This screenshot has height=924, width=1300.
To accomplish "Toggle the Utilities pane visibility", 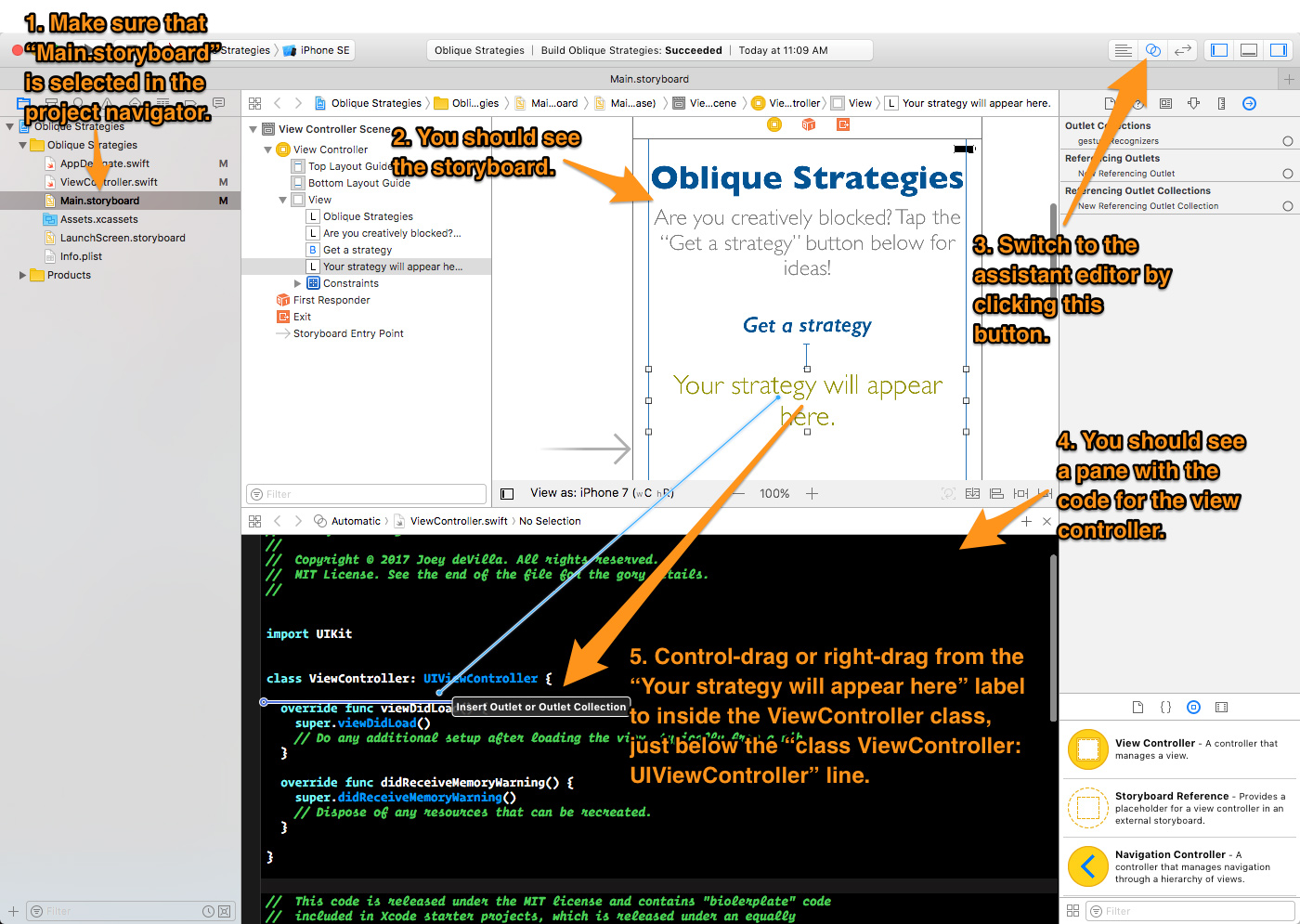I will [1279, 50].
